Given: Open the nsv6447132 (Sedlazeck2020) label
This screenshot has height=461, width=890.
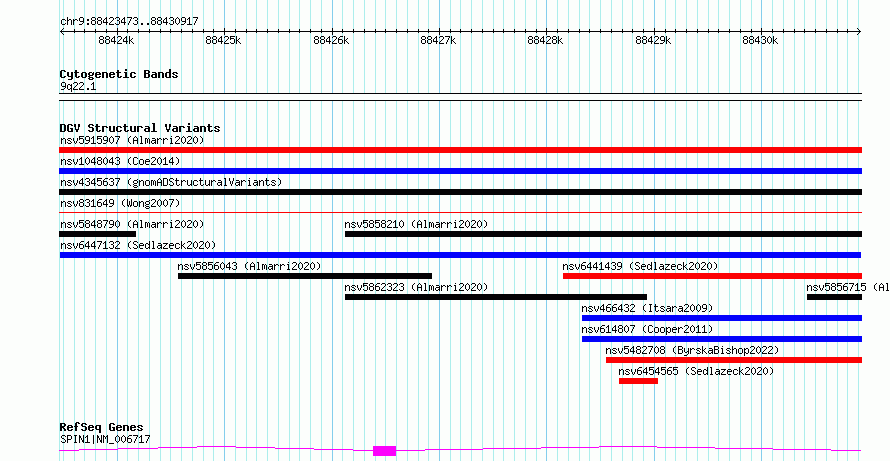Looking at the screenshot, I should pyautogui.click(x=138, y=245).
